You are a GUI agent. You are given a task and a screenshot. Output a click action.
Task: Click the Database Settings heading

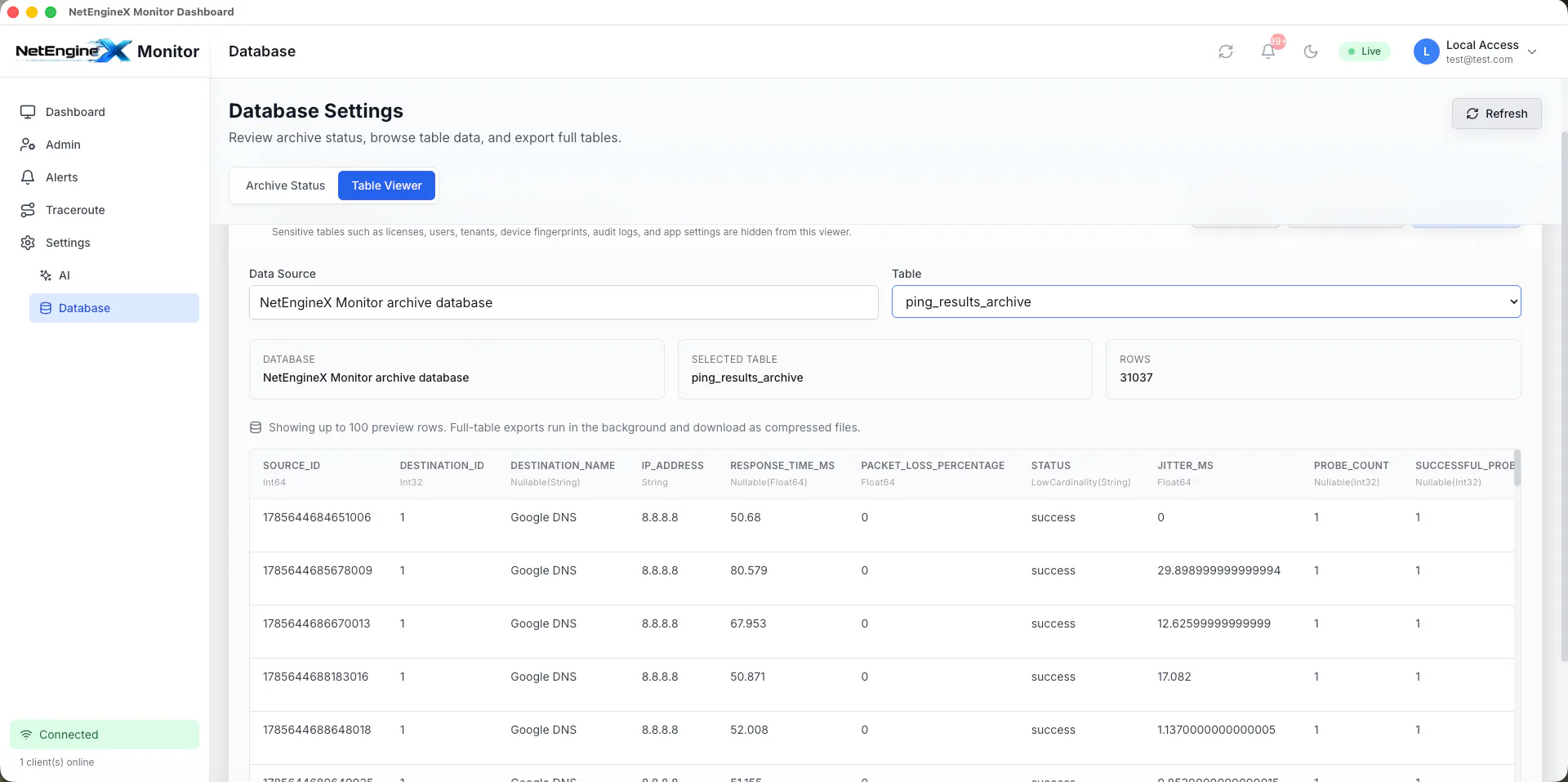(316, 110)
